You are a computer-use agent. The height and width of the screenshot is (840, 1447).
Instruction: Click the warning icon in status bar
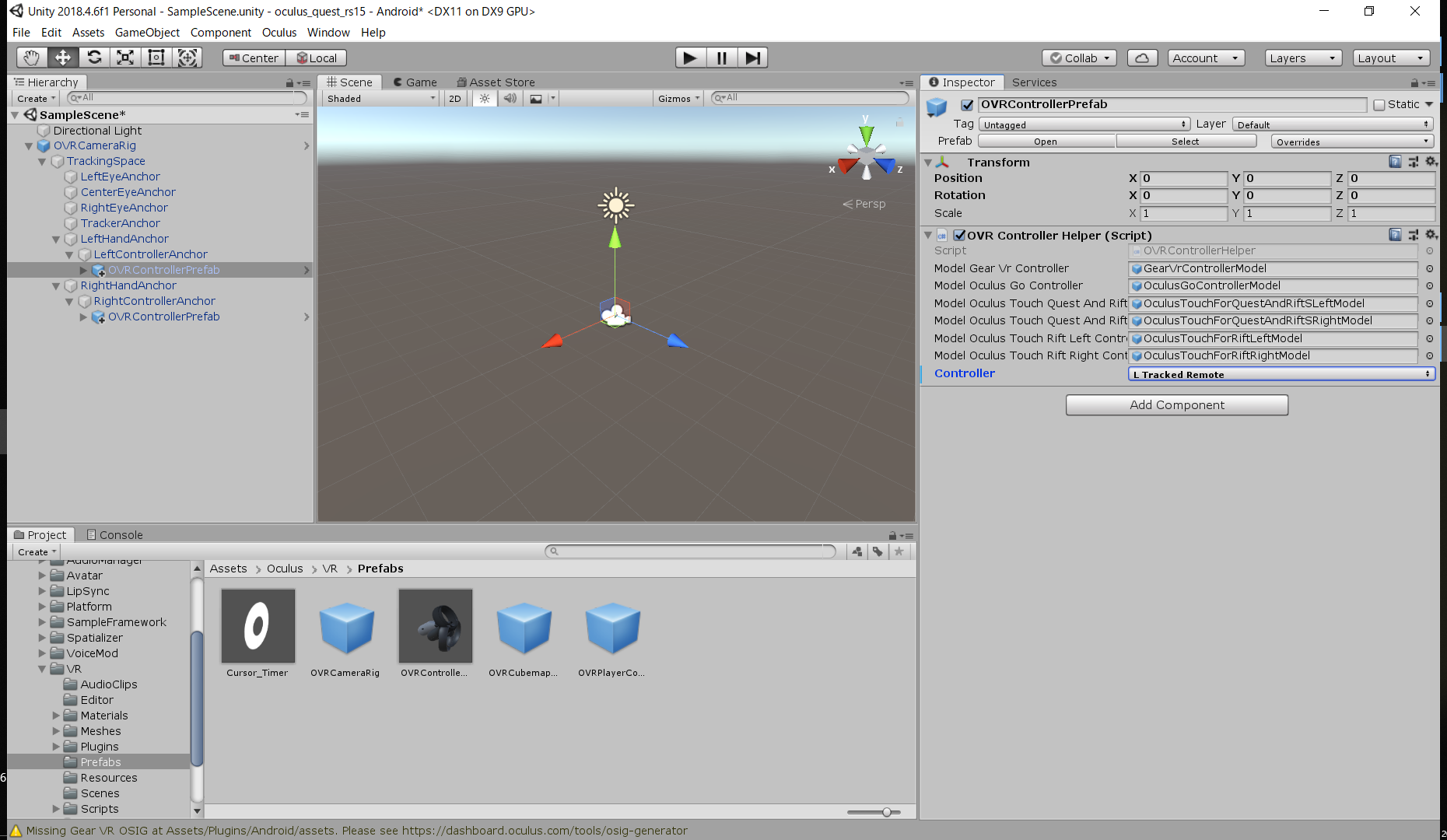tap(16, 831)
